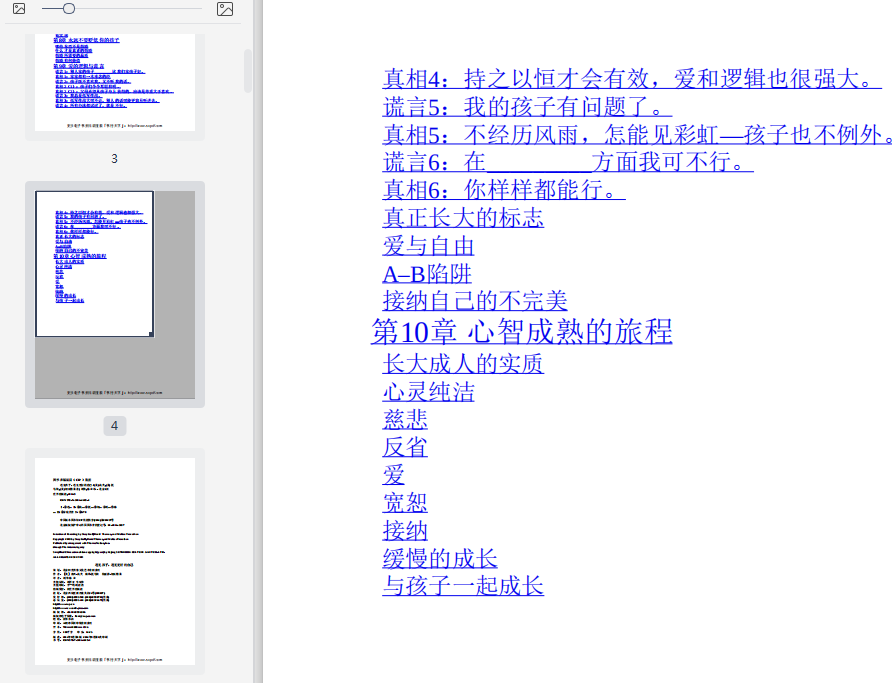Go to 爱与自由 section
Image resolution: width=892 pixels, height=683 pixels.
click(428, 246)
